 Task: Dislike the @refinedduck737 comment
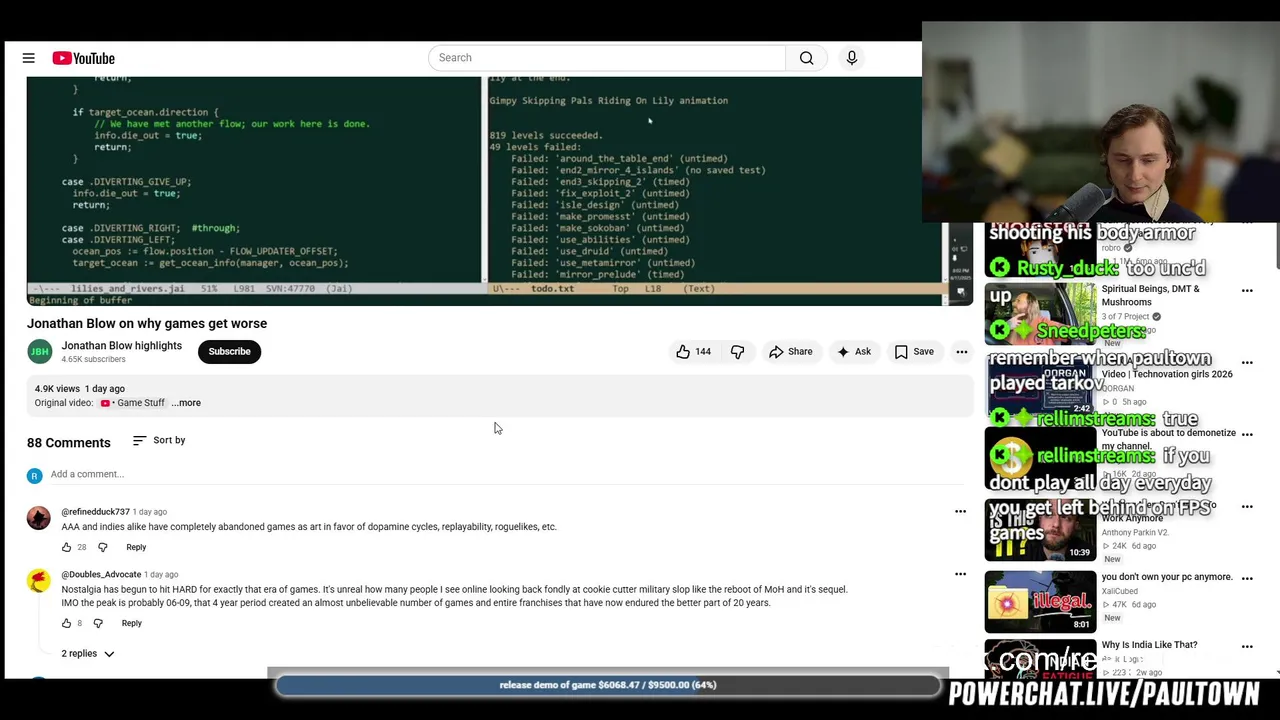click(x=102, y=547)
